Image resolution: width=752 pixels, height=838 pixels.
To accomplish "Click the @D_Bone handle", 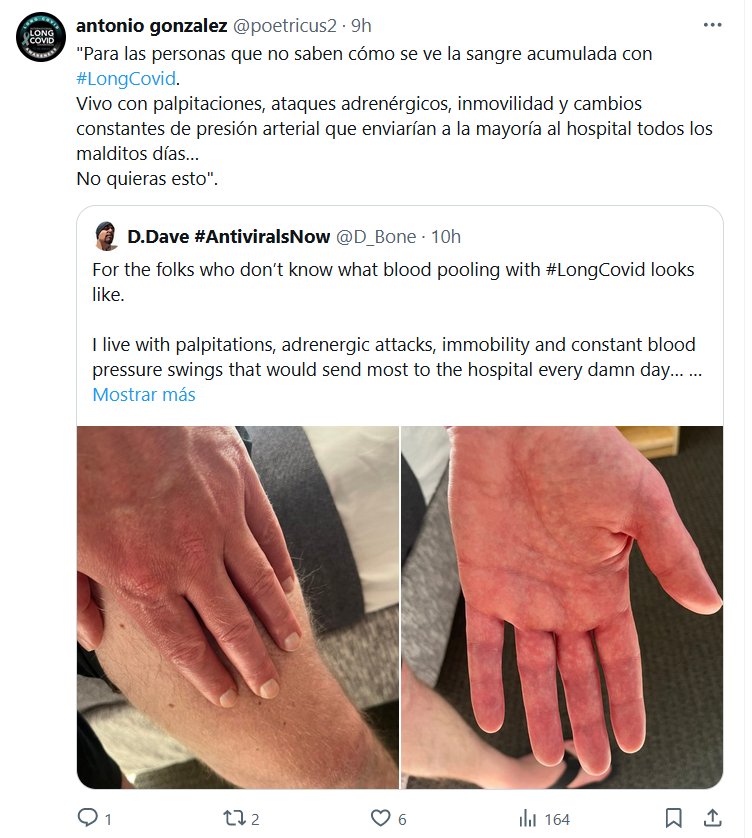I will click(375, 237).
